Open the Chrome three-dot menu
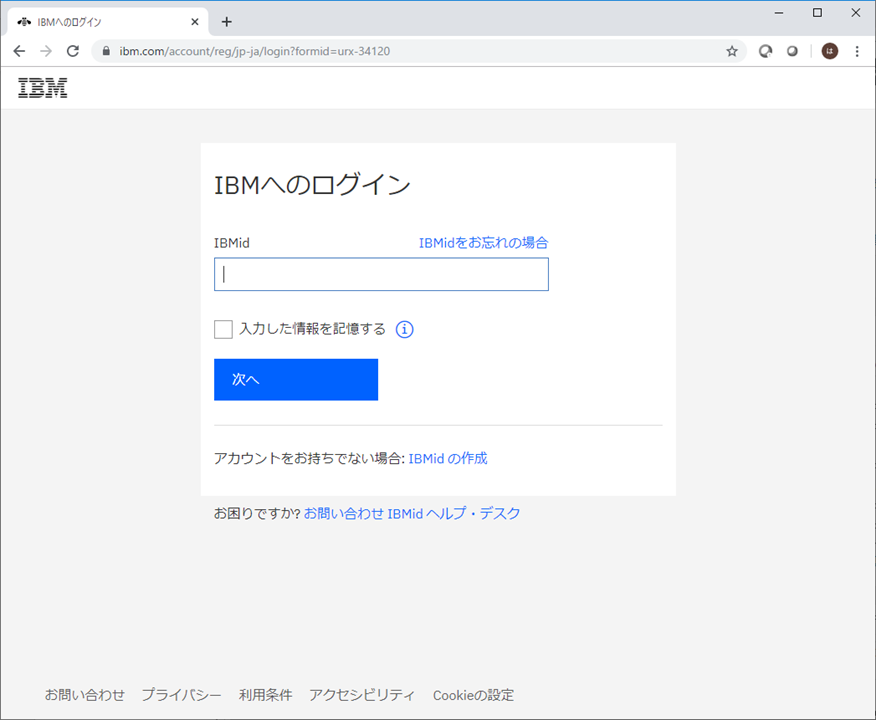 click(857, 51)
